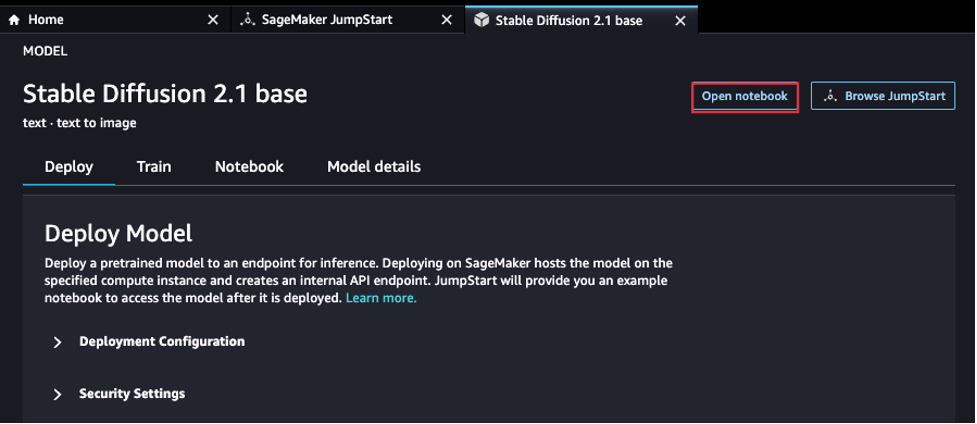Viewport: 977px width, 424px height.
Task: Expand the Deployment Configuration chevron
Action: click(x=57, y=342)
